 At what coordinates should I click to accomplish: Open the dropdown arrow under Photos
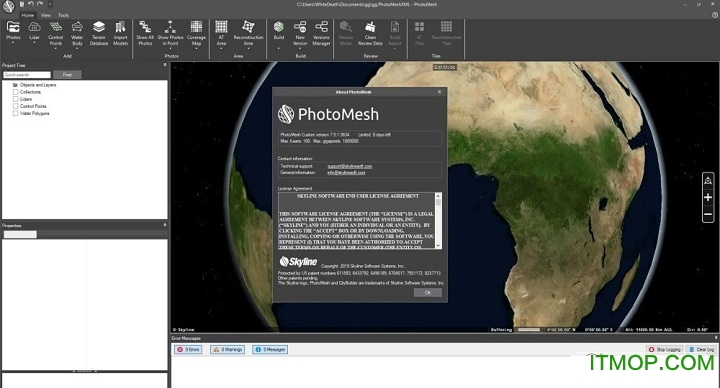[x=13, y=43]
